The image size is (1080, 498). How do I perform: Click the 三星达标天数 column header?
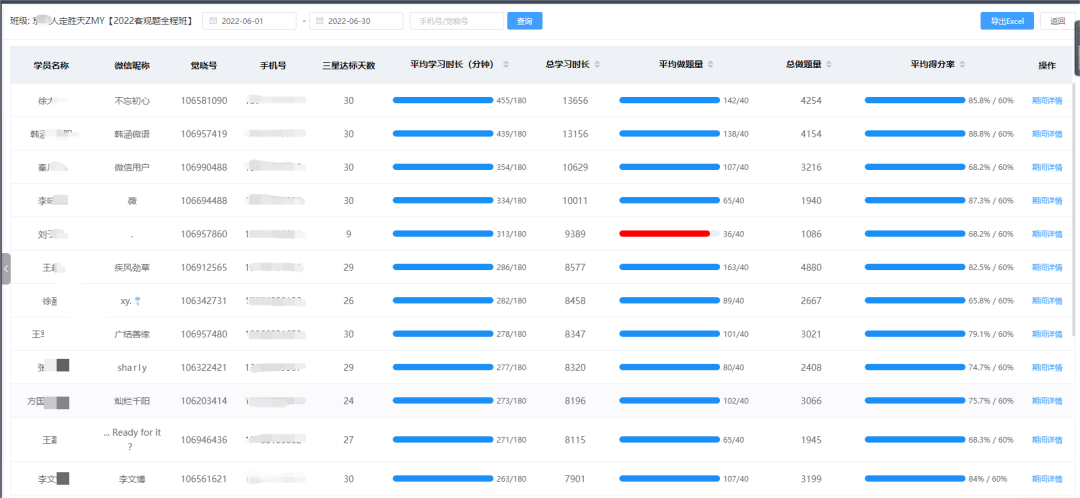tap(349, 65)
